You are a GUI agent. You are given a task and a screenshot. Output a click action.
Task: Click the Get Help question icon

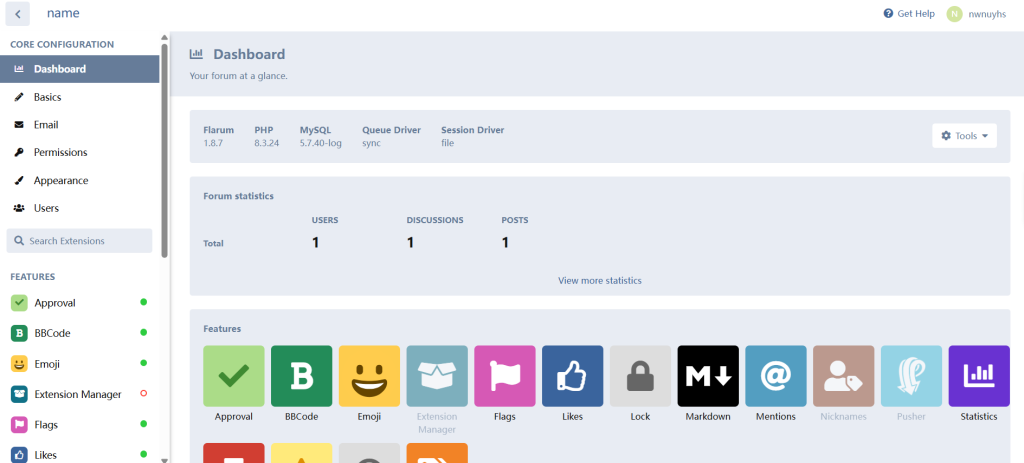pos(888,14)
